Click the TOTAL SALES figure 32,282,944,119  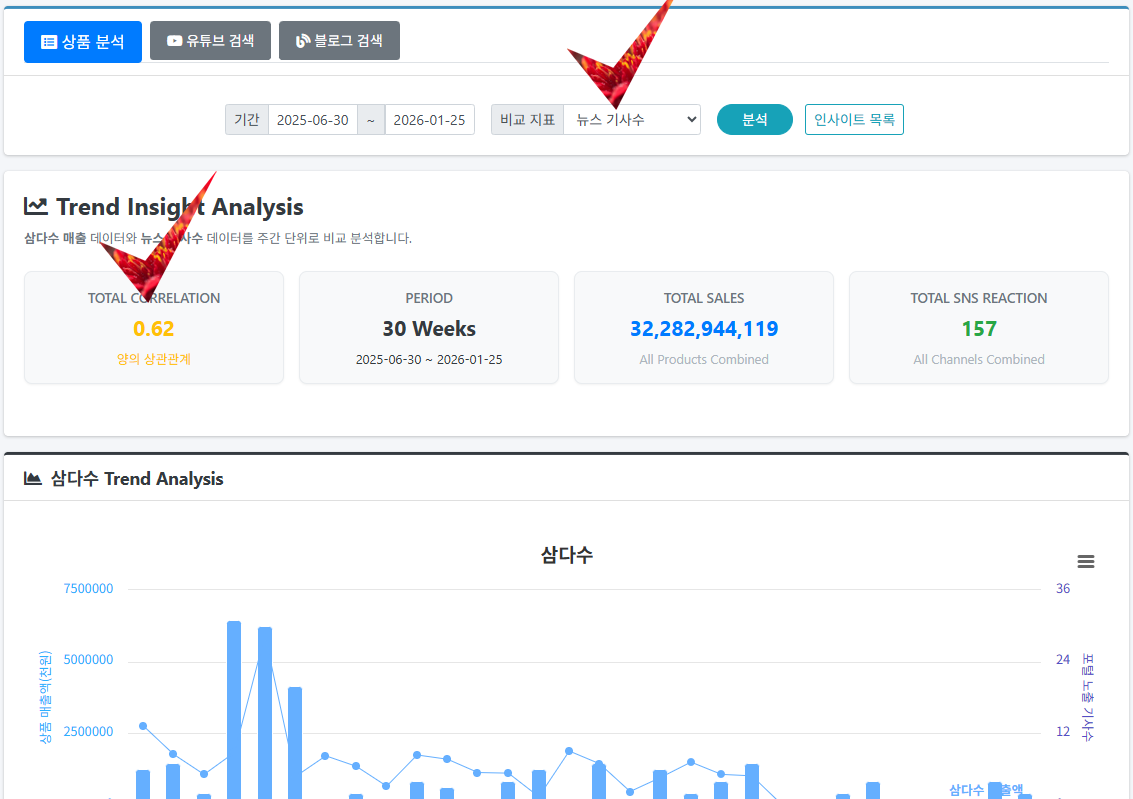704,329
